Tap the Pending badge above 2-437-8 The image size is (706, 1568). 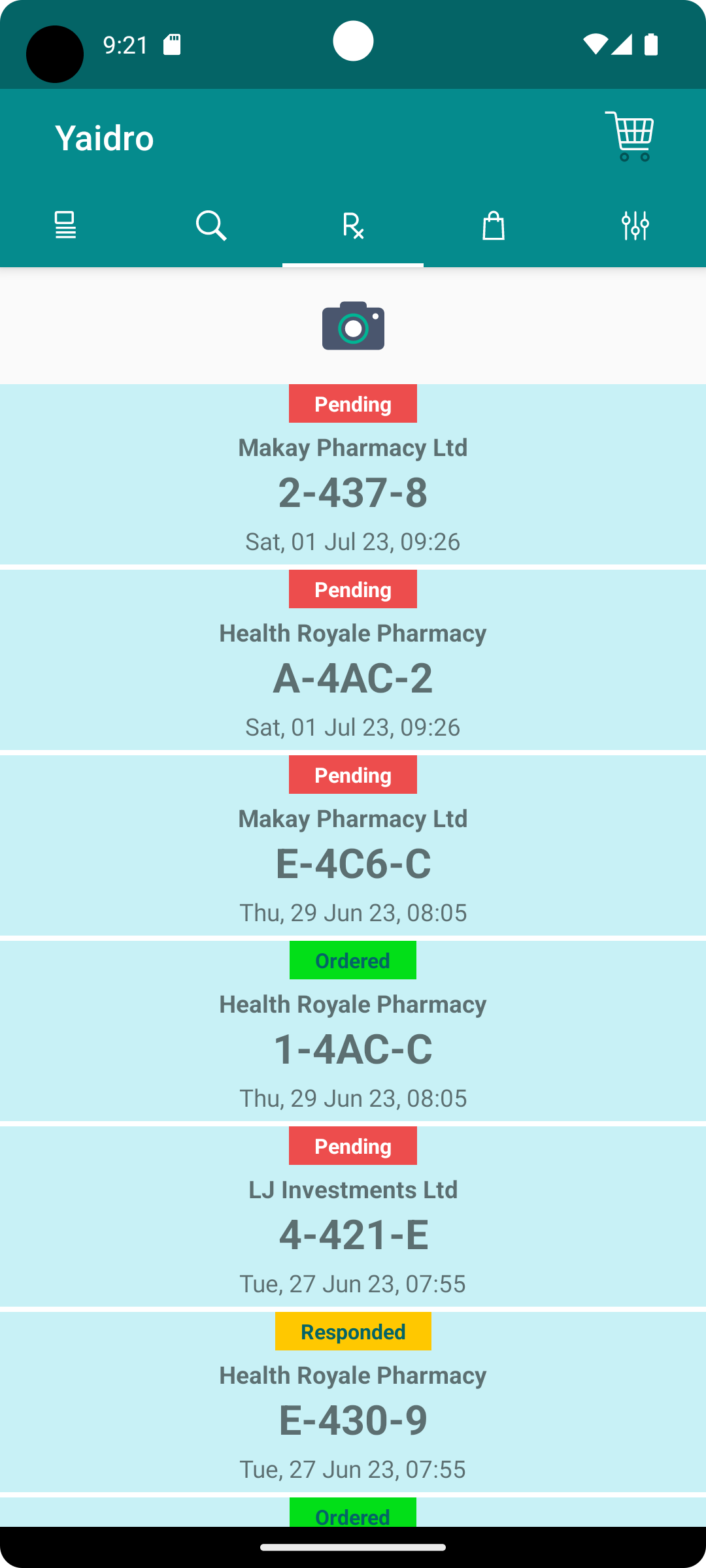tap(353, 404)
